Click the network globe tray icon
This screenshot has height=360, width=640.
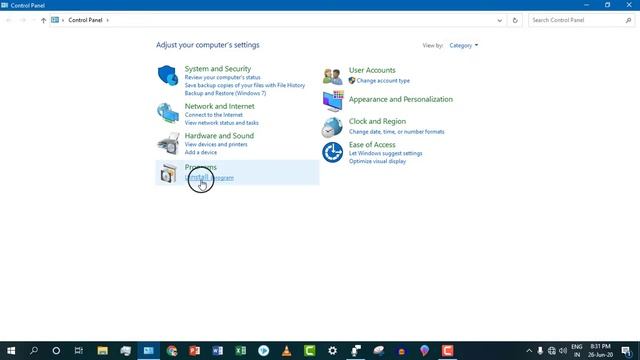coord(552,351)
